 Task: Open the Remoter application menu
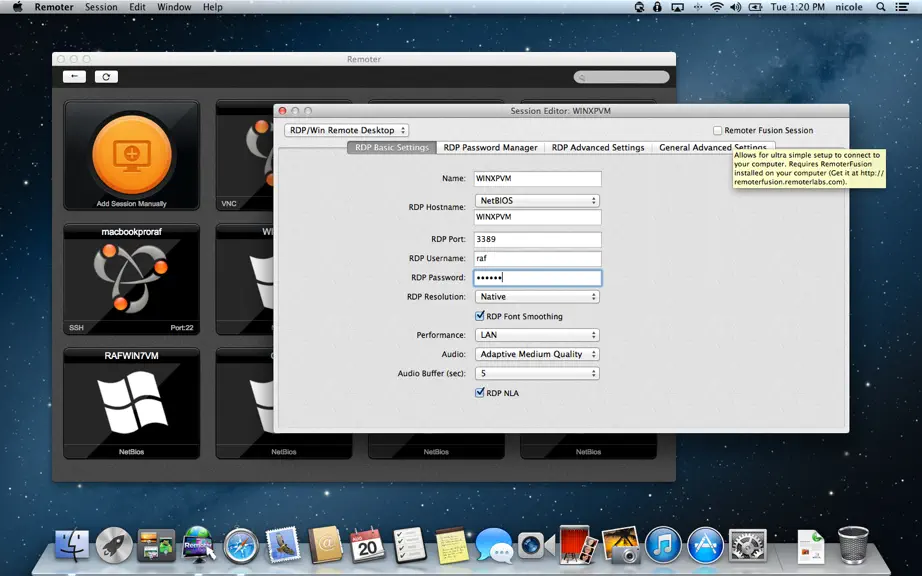(54, 7)
